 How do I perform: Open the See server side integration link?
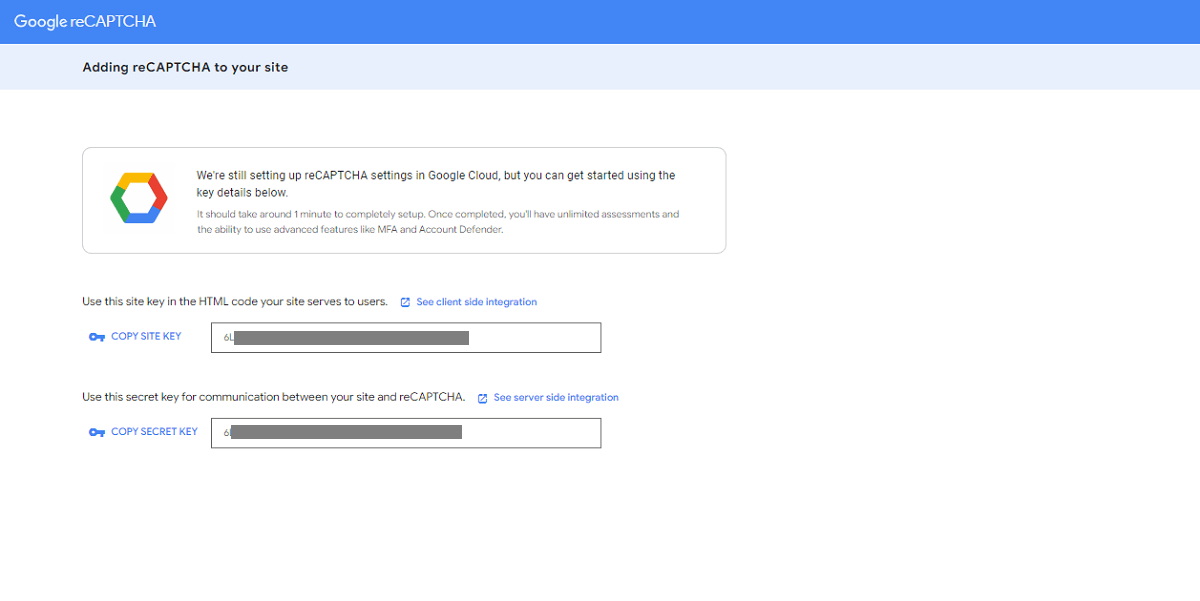556,398
